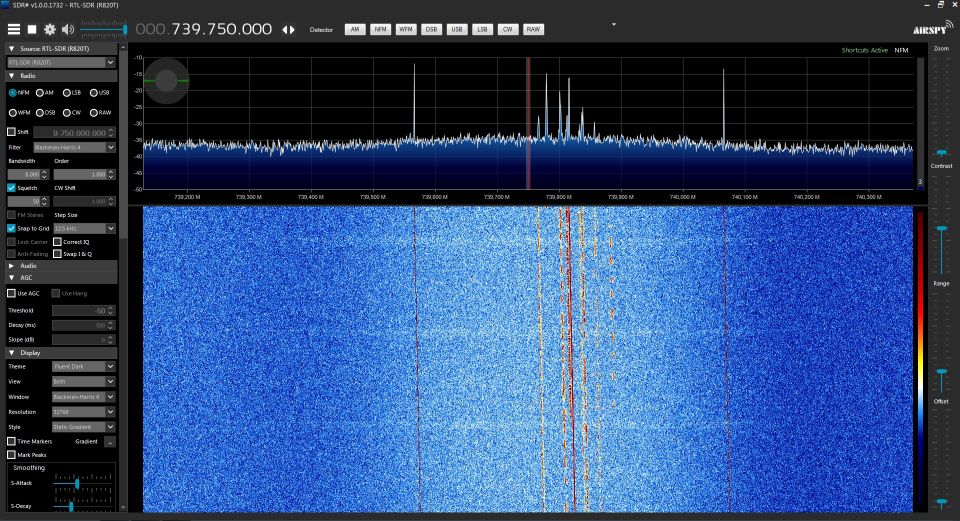Screen dimensions: 960x521
Task: Disable the Squelch checkbox
Action: click(12, 187)
